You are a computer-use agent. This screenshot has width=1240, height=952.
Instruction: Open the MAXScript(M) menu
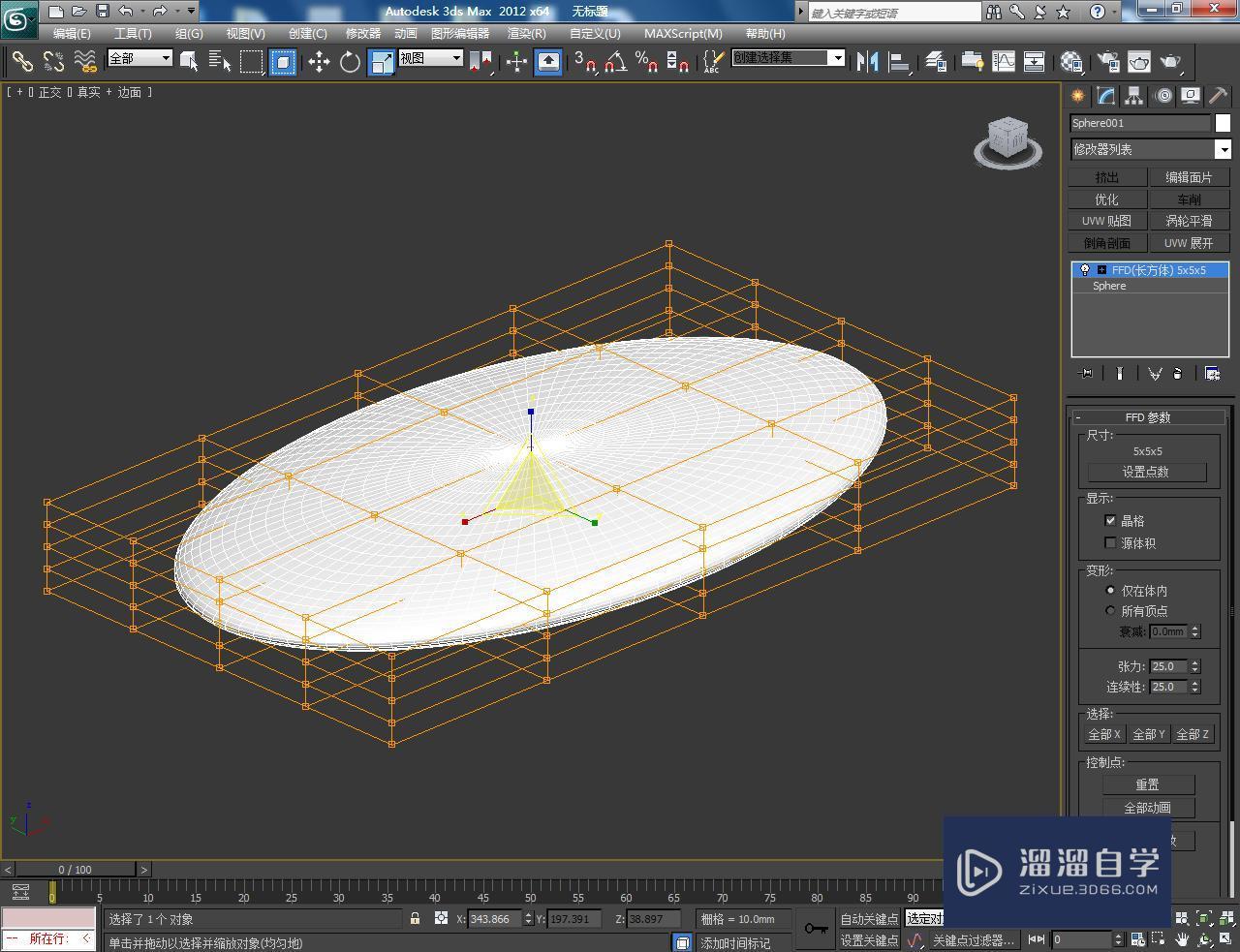click(683, 33)
